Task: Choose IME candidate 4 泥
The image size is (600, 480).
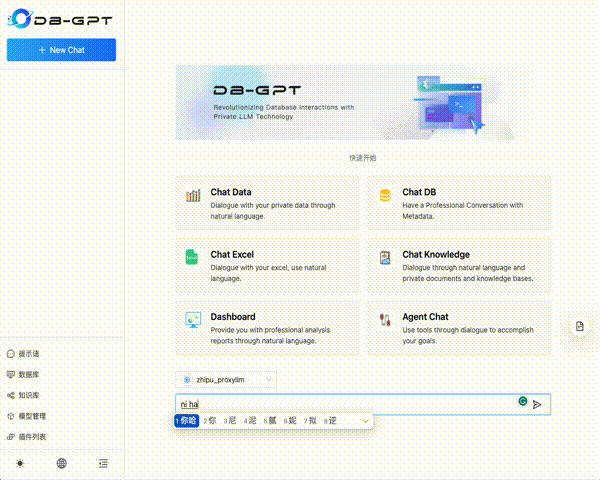Action: [x=250, y=421]
